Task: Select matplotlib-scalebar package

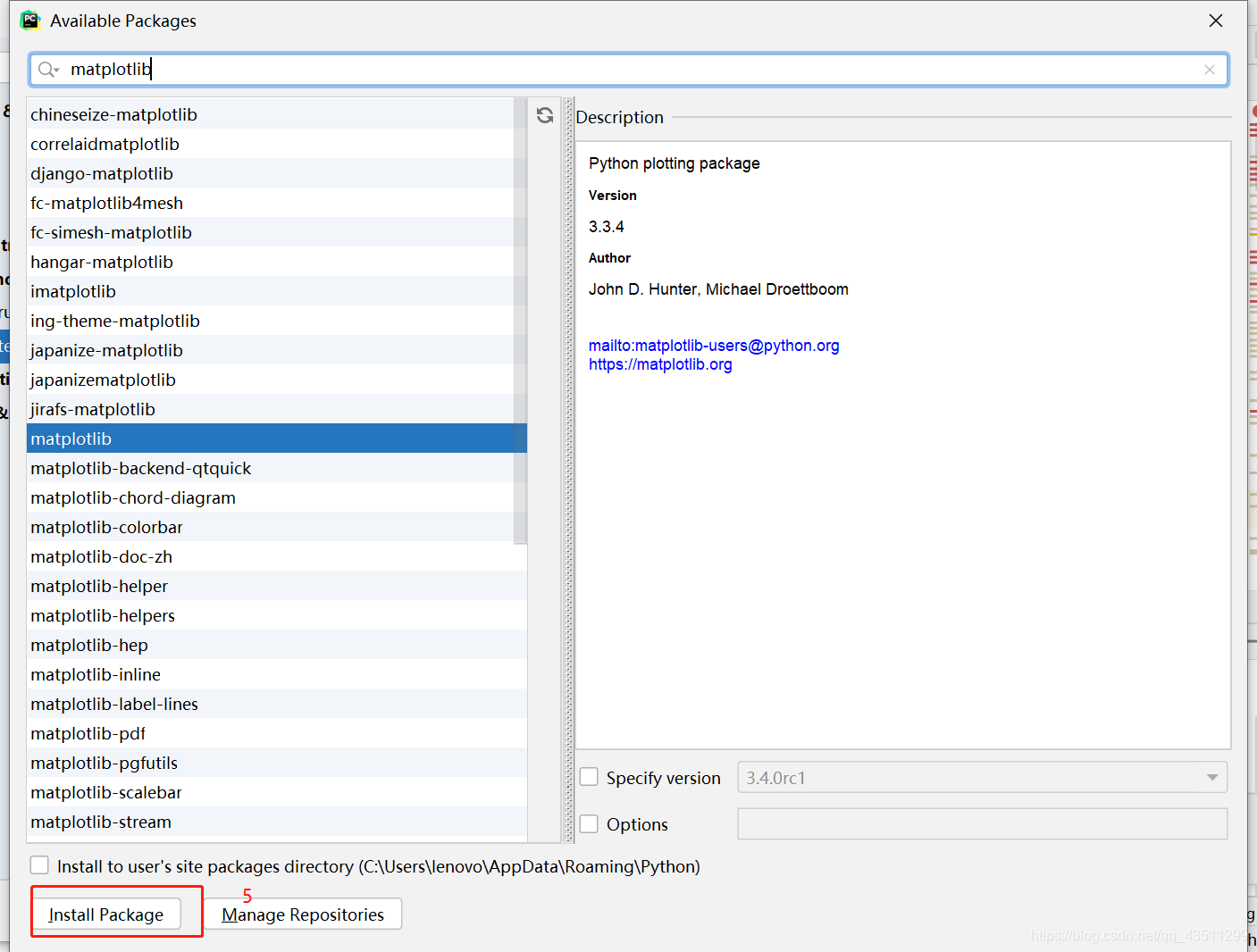Action: point(277,792)
